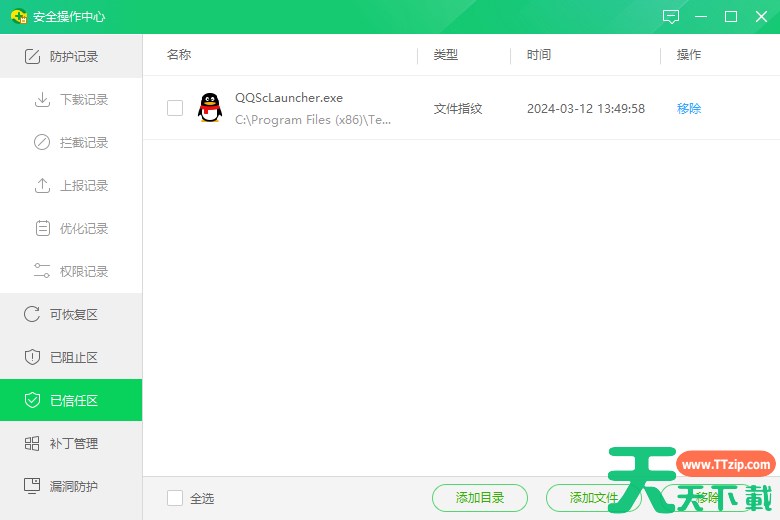The width and height of the screenshot is (780, 520).
Task: Click the QQ penguin icon for QQScLauncher.exe
Action: coord(210,108)
